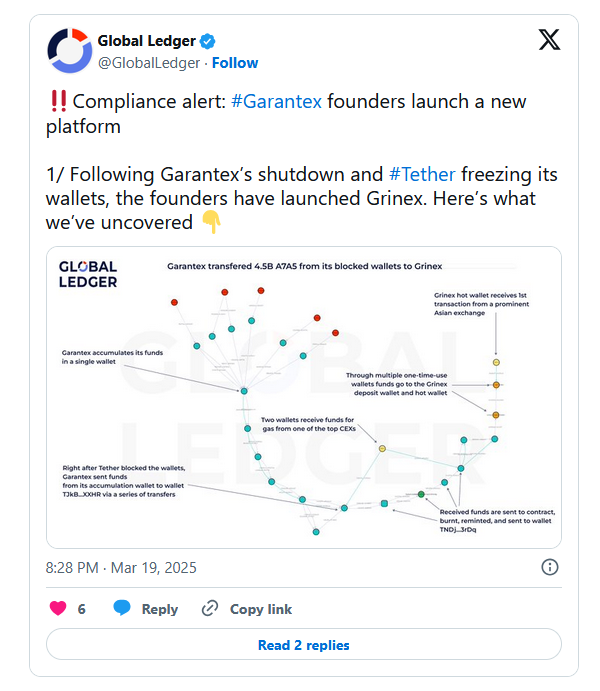The width and height of the screenshot is (600, 691).
Task: Click the Reply text label
Action: coord(160,609)
